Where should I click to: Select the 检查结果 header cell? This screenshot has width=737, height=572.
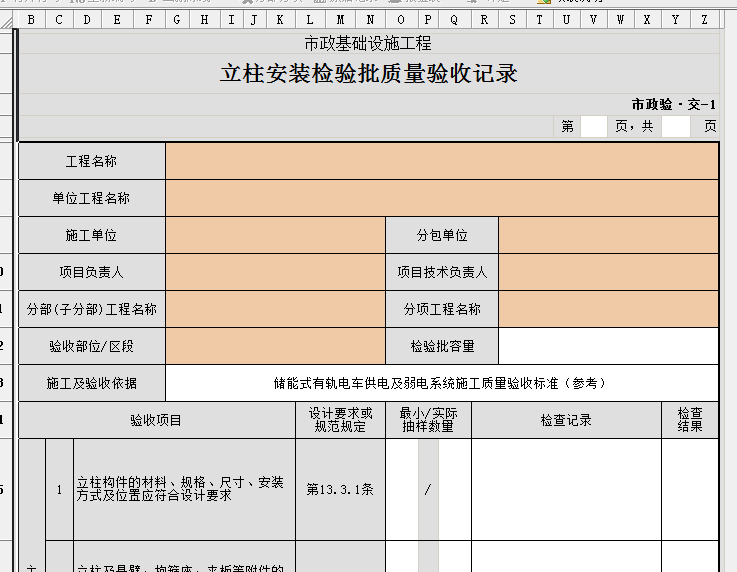click(x=690, y=420)
